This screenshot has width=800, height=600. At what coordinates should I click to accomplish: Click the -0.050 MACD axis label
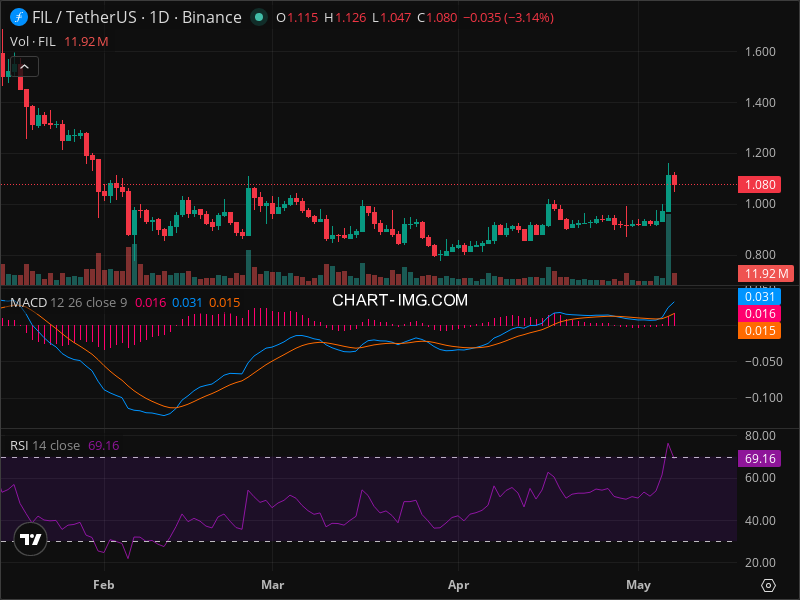tap(763, 362)
